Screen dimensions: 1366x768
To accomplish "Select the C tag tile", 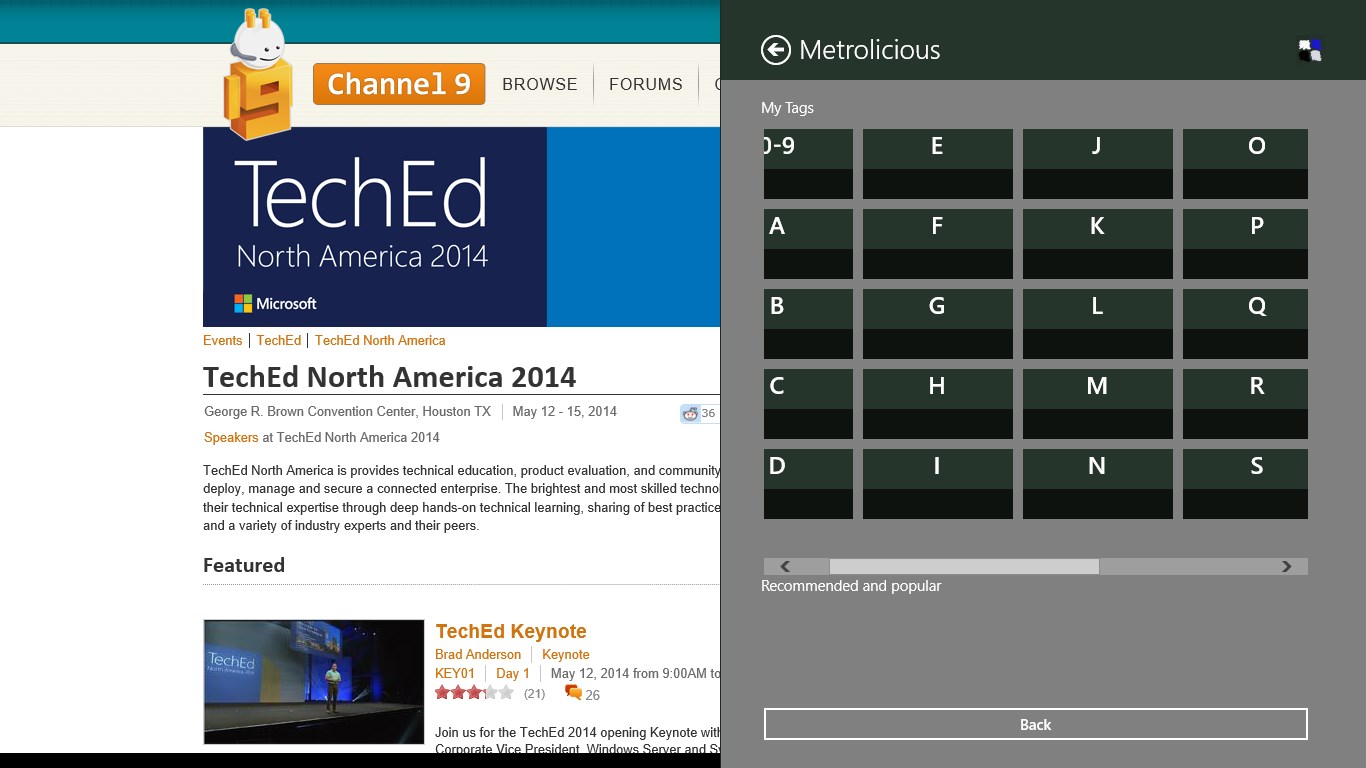I will tap(808, 404).
